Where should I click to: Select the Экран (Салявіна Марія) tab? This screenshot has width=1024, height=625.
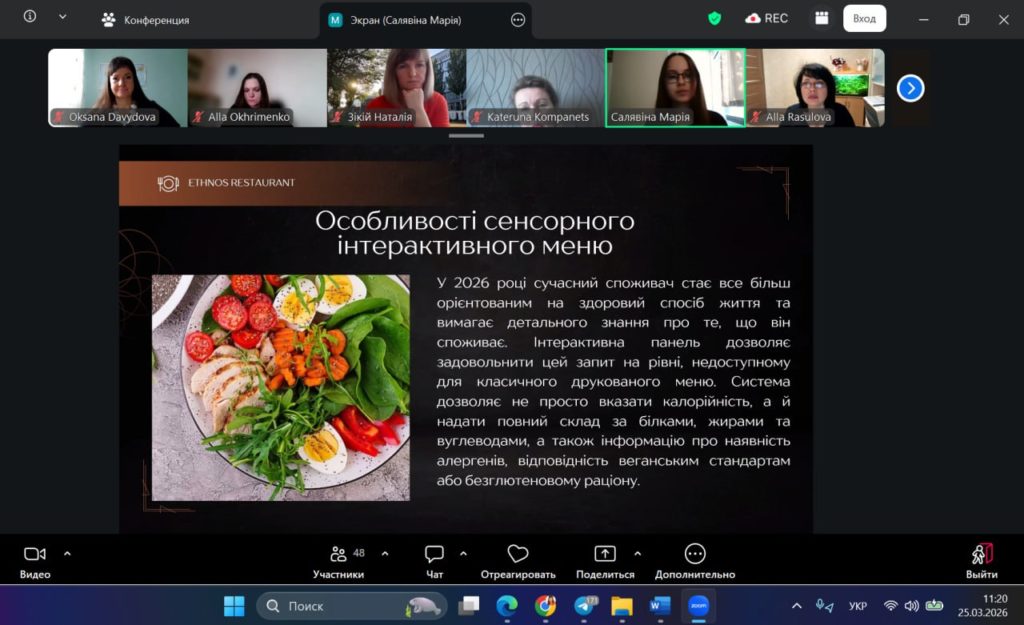coord(405,20)
